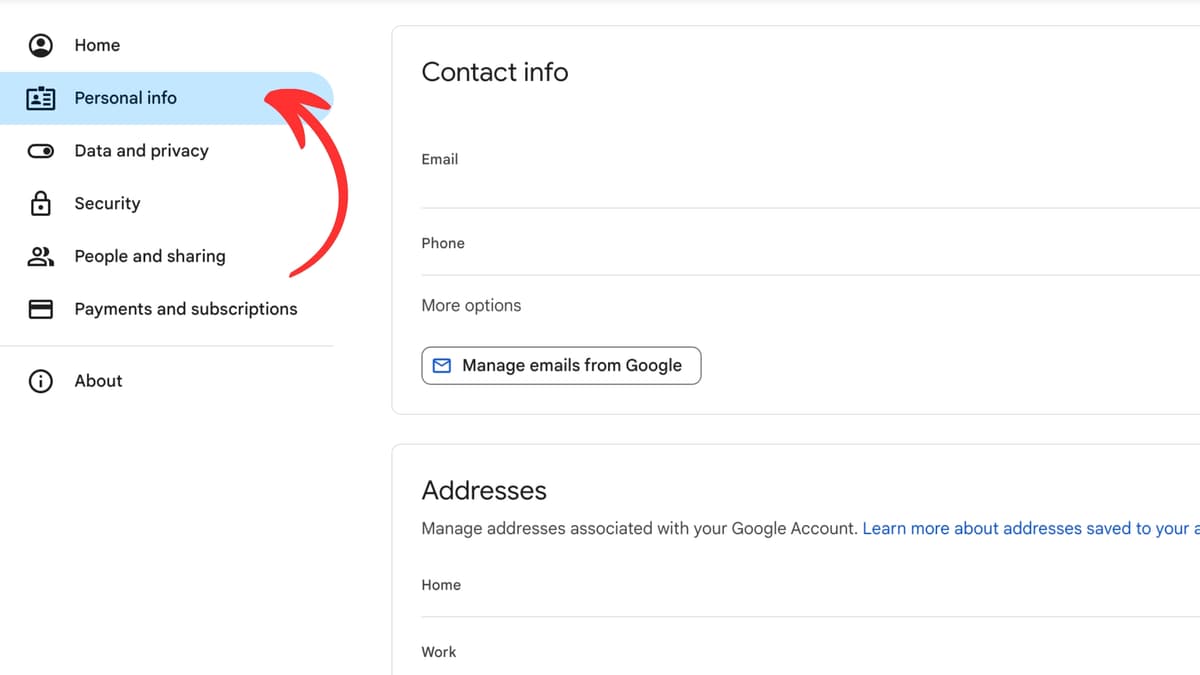The image size is (1200, 675).
Task: Click the Manage emails from Google button
Action: tap(561, 366)
